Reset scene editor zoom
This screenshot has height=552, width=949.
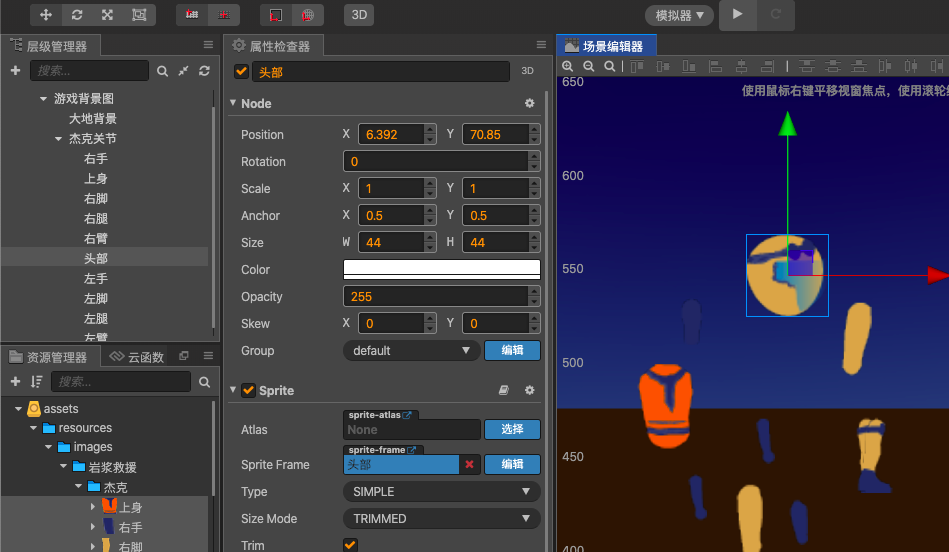[x=609, y=67]
